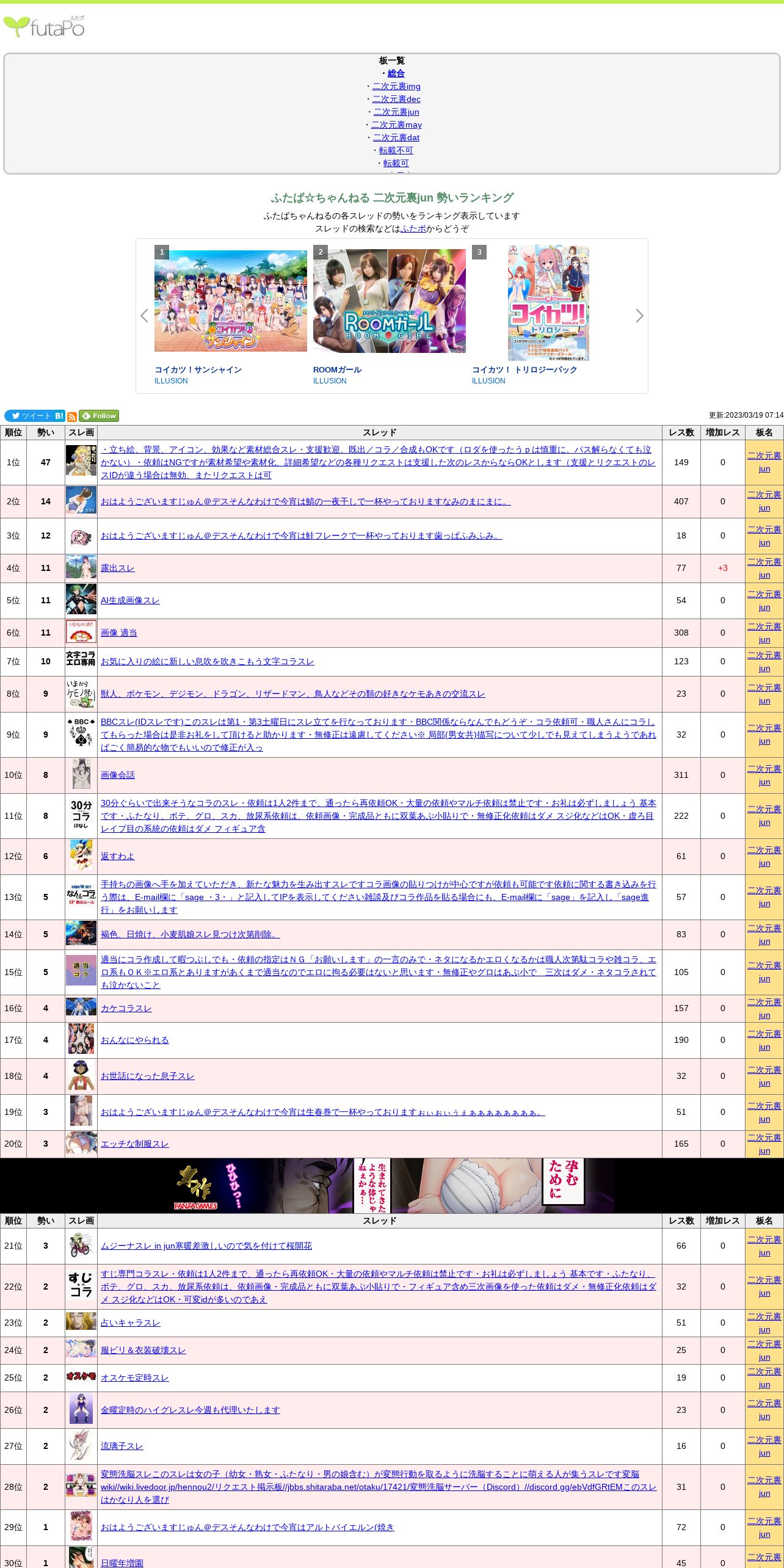Viewport: 784px width, 1568px height.
Task: Open the ROOMガール title link
Action: (x=337, y=369)
